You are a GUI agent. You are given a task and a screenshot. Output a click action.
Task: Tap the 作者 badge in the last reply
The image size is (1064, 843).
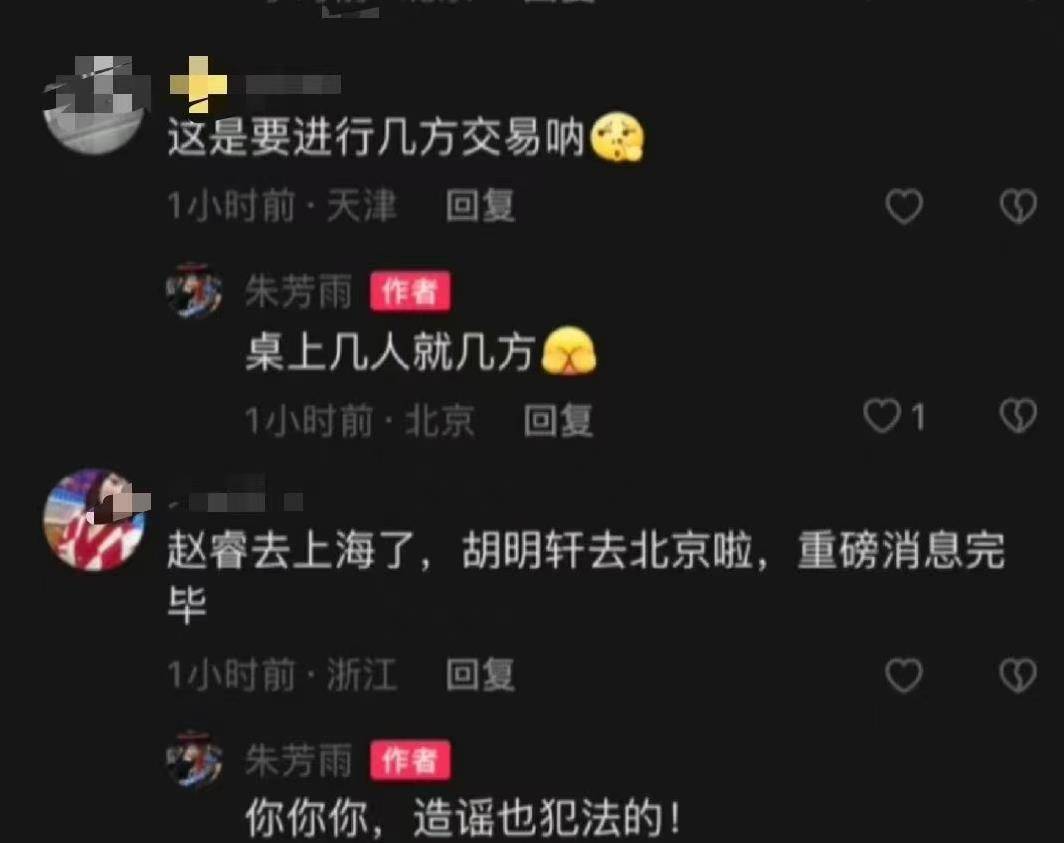(x=410, y=760)
